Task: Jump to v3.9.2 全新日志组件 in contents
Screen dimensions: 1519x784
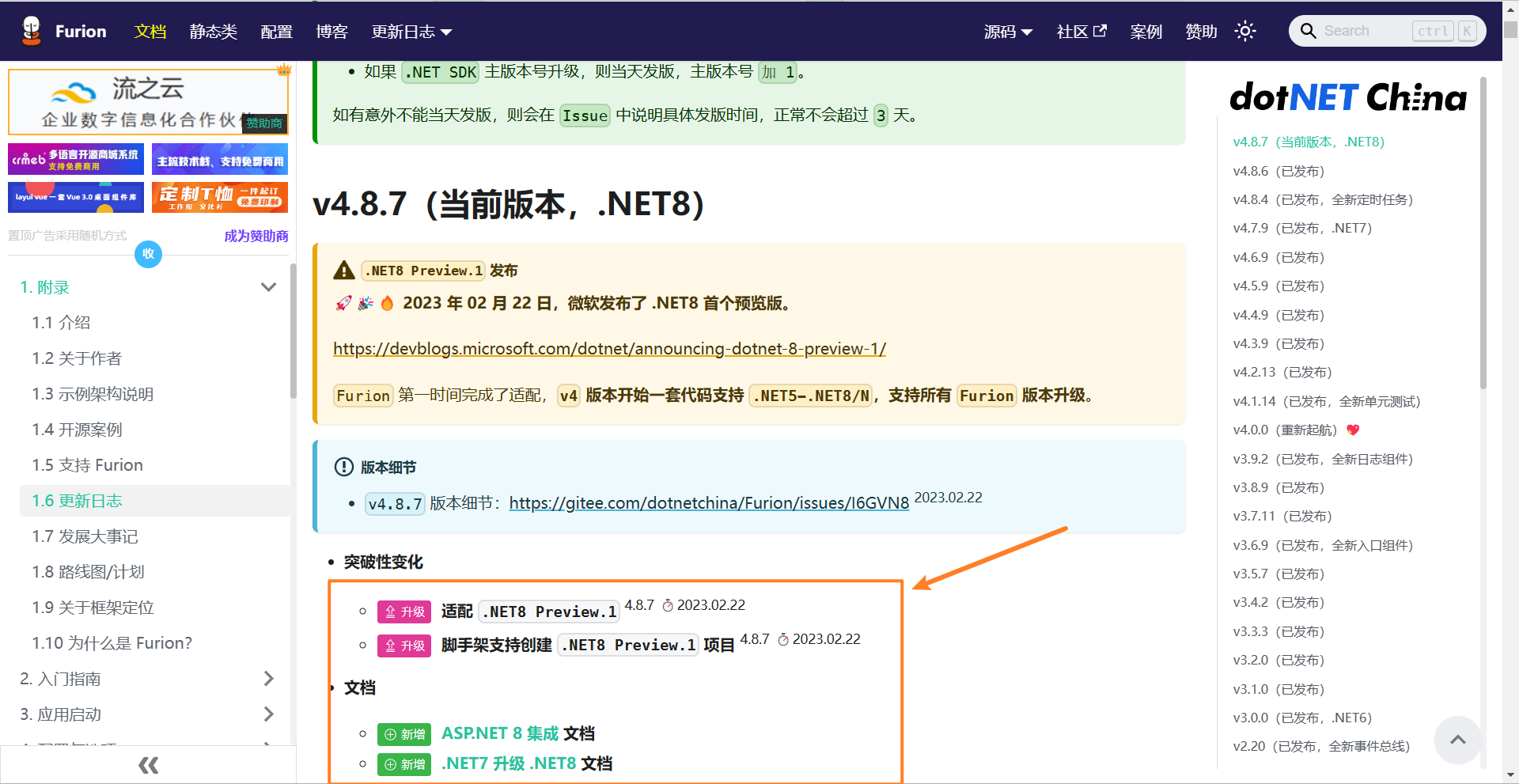Action: [1323, 459]
